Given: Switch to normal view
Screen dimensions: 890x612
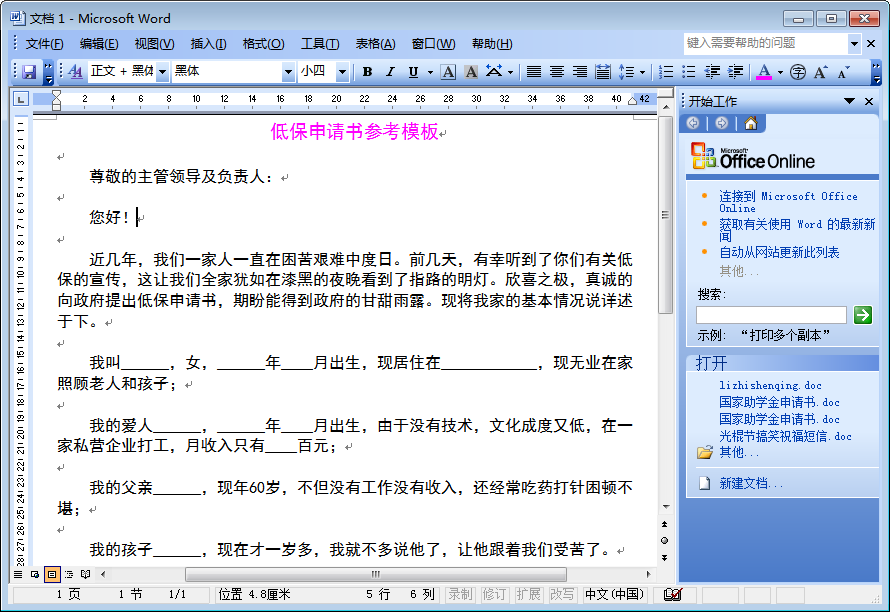Looking at the screenshot, I should 18,575.
